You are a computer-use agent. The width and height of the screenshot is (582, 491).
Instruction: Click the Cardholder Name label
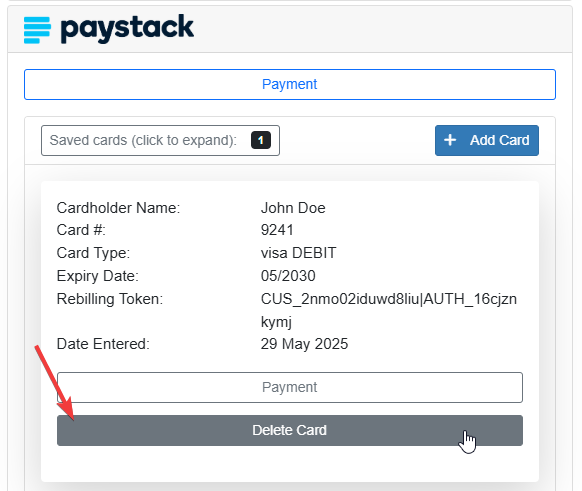coord(118,208)
